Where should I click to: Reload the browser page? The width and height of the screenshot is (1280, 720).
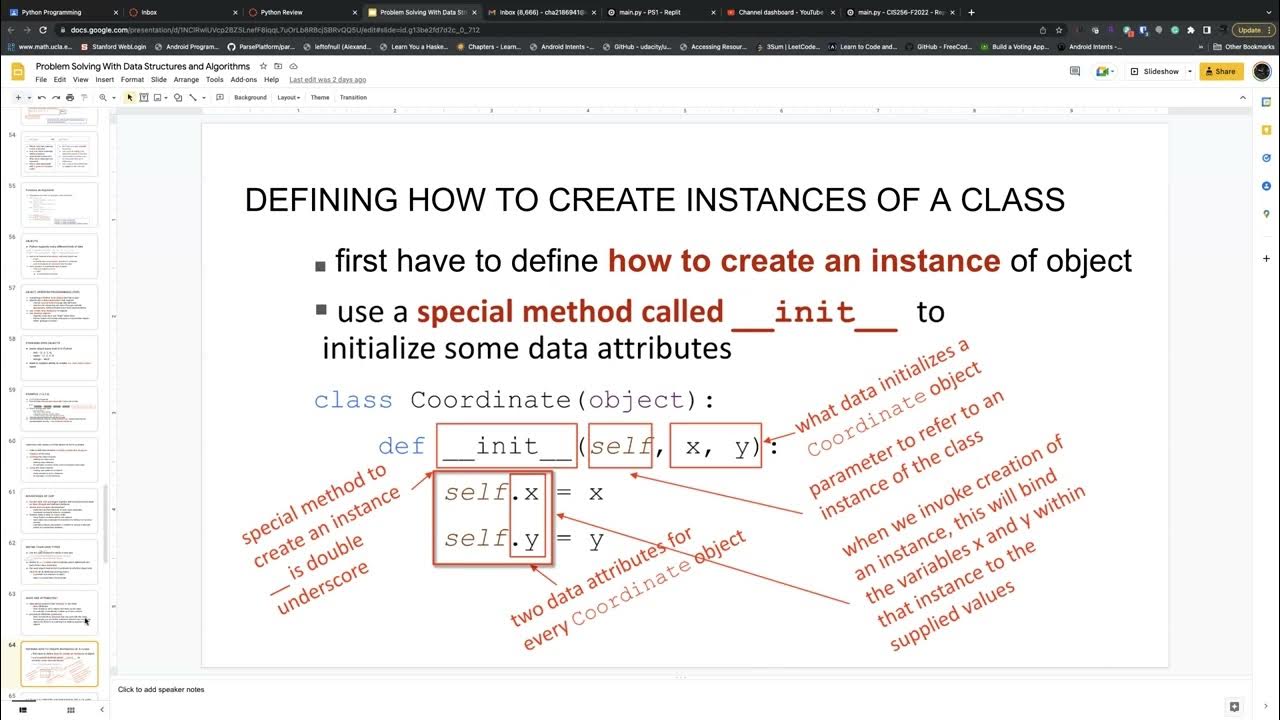tap(43, 30)
